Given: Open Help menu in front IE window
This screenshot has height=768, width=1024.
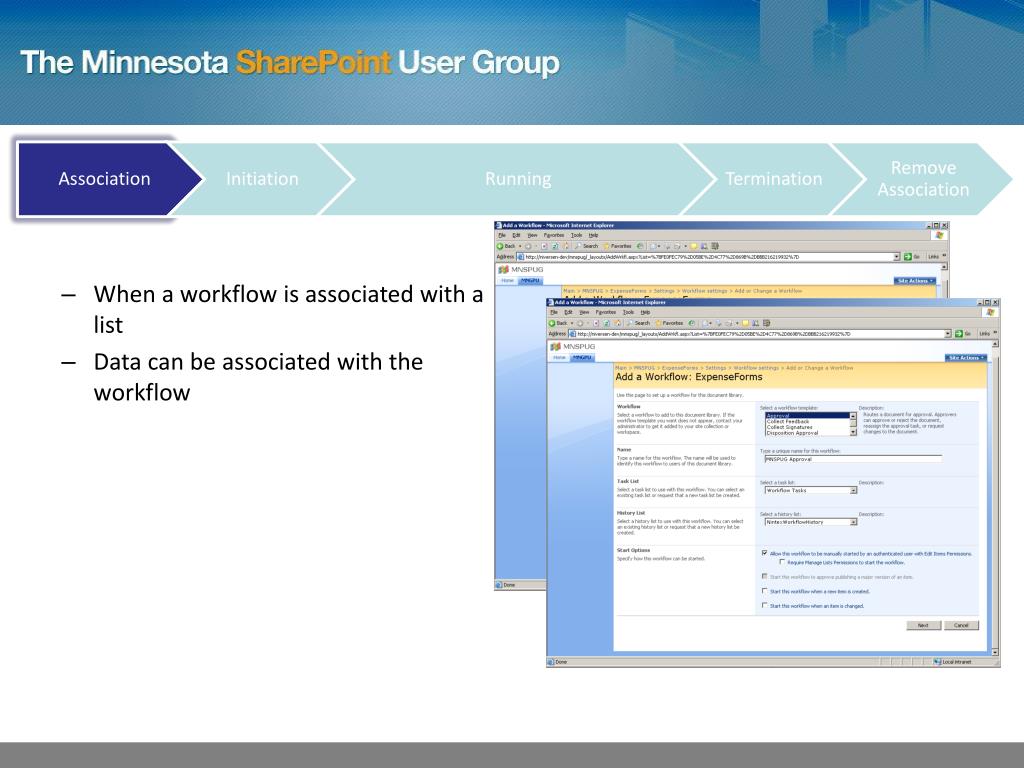Looking at the screenshot, I should pyautogui.click(x=645, y=312).
